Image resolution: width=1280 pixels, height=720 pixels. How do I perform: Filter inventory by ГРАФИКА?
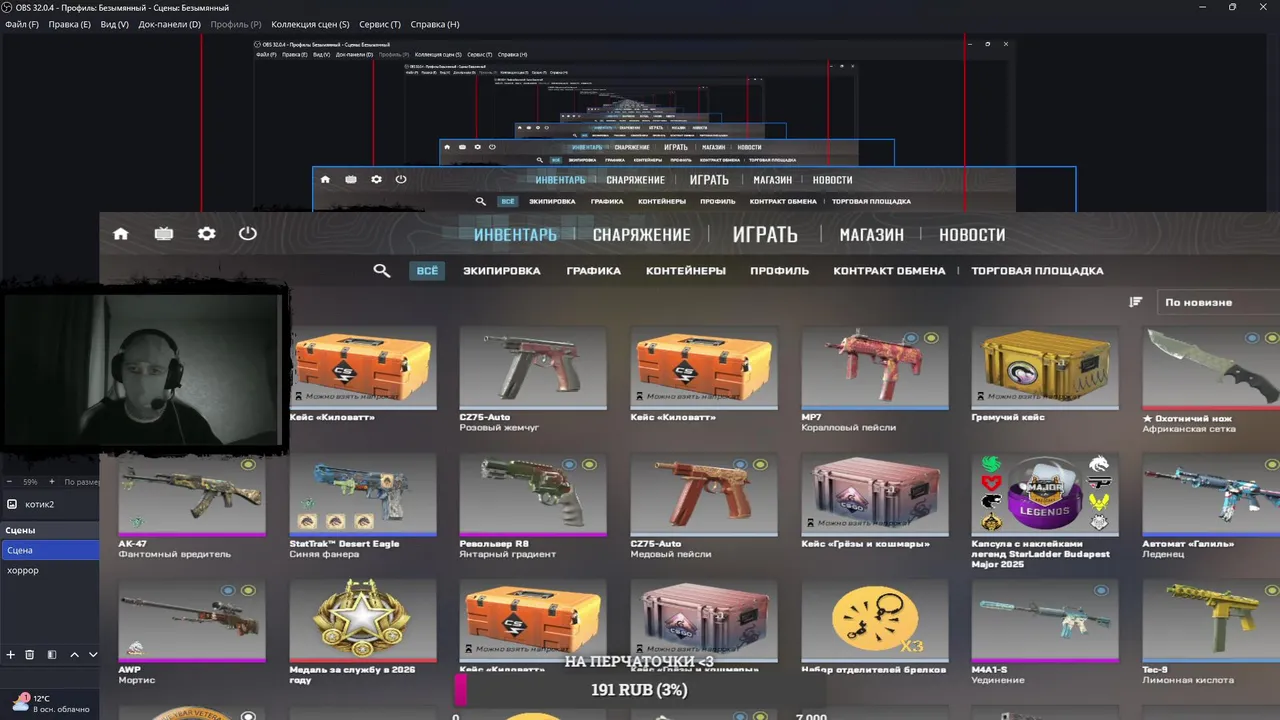tap(593, 271)
